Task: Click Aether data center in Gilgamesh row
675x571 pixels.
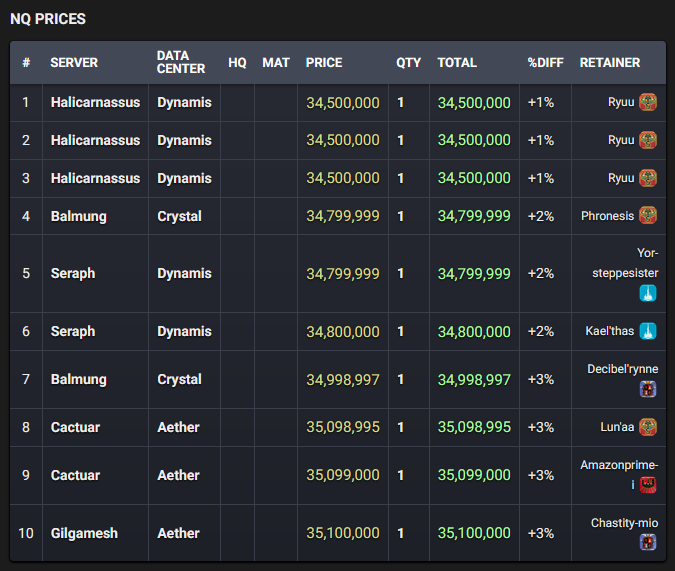Action: (178, 533)
